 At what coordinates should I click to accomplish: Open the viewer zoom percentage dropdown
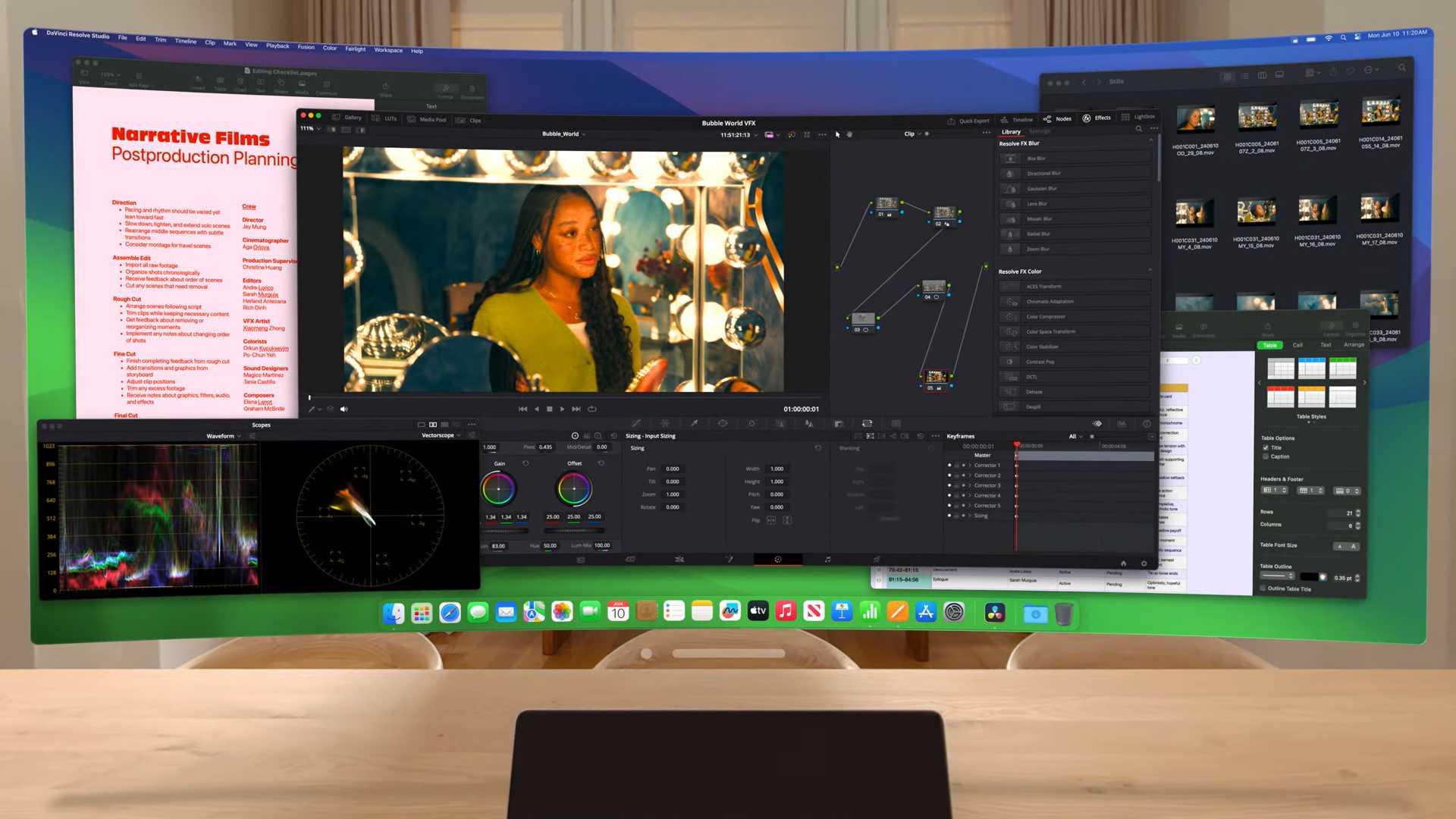pyautogui.click(x=309, y=128)
